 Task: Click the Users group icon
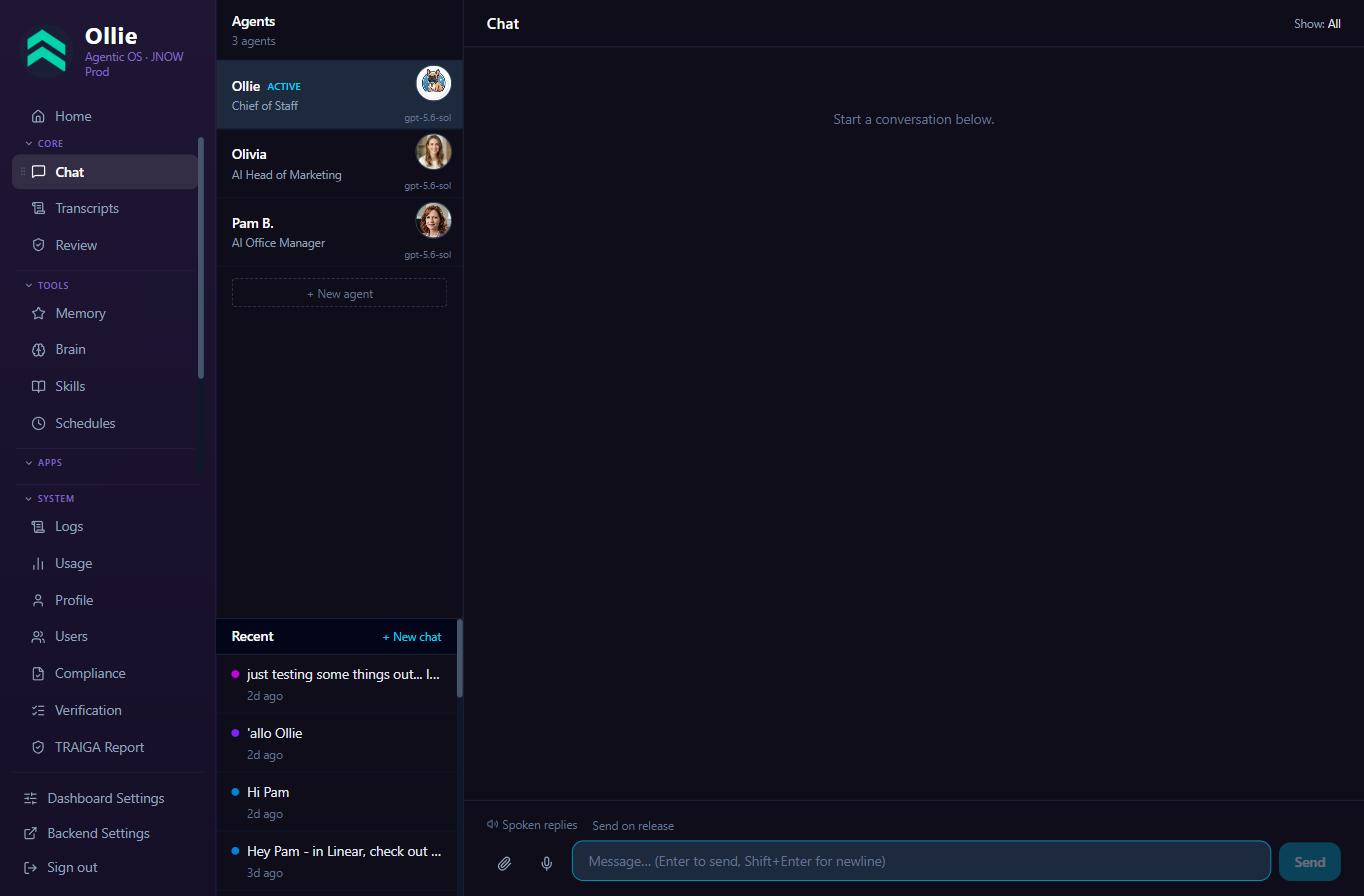click(38, 636)
